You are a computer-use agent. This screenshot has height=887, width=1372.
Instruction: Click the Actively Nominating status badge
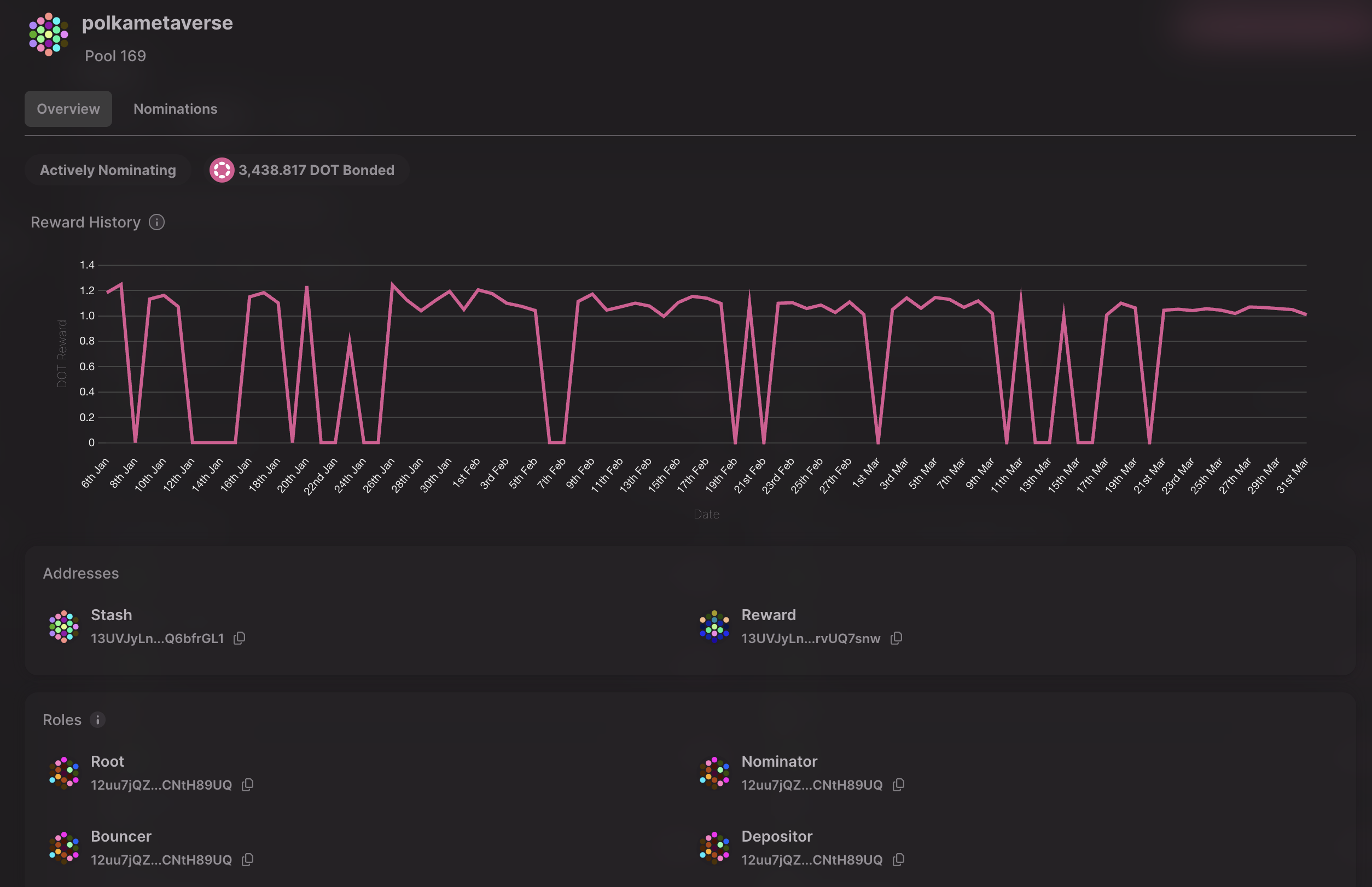click(108, 170)
